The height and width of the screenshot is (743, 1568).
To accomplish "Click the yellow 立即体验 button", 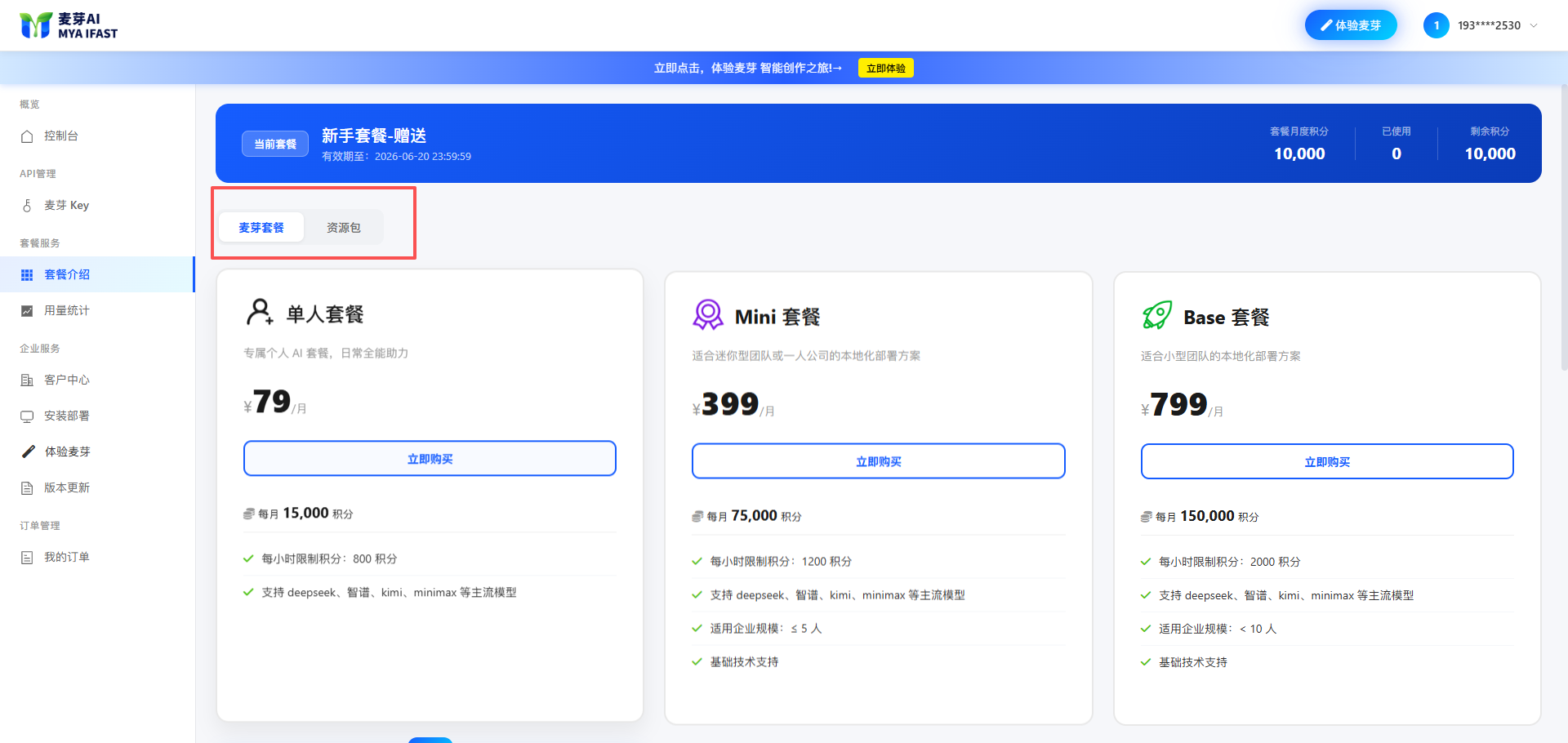I will click(886, 69).
